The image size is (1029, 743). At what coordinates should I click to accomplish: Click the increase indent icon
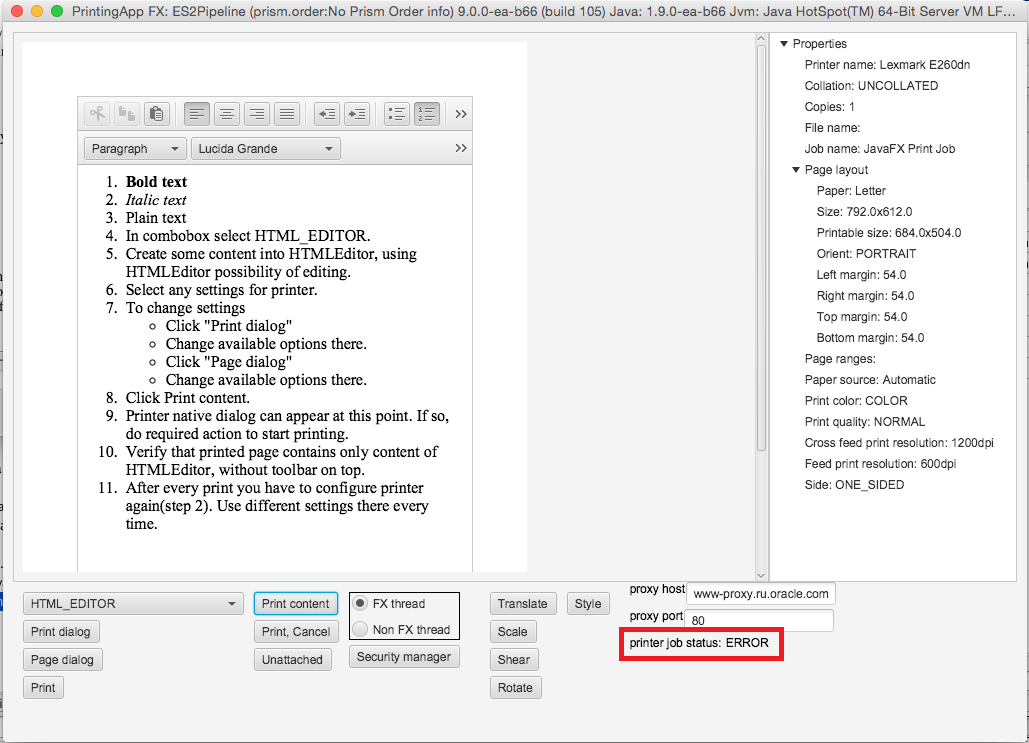[x=357, y=114]
